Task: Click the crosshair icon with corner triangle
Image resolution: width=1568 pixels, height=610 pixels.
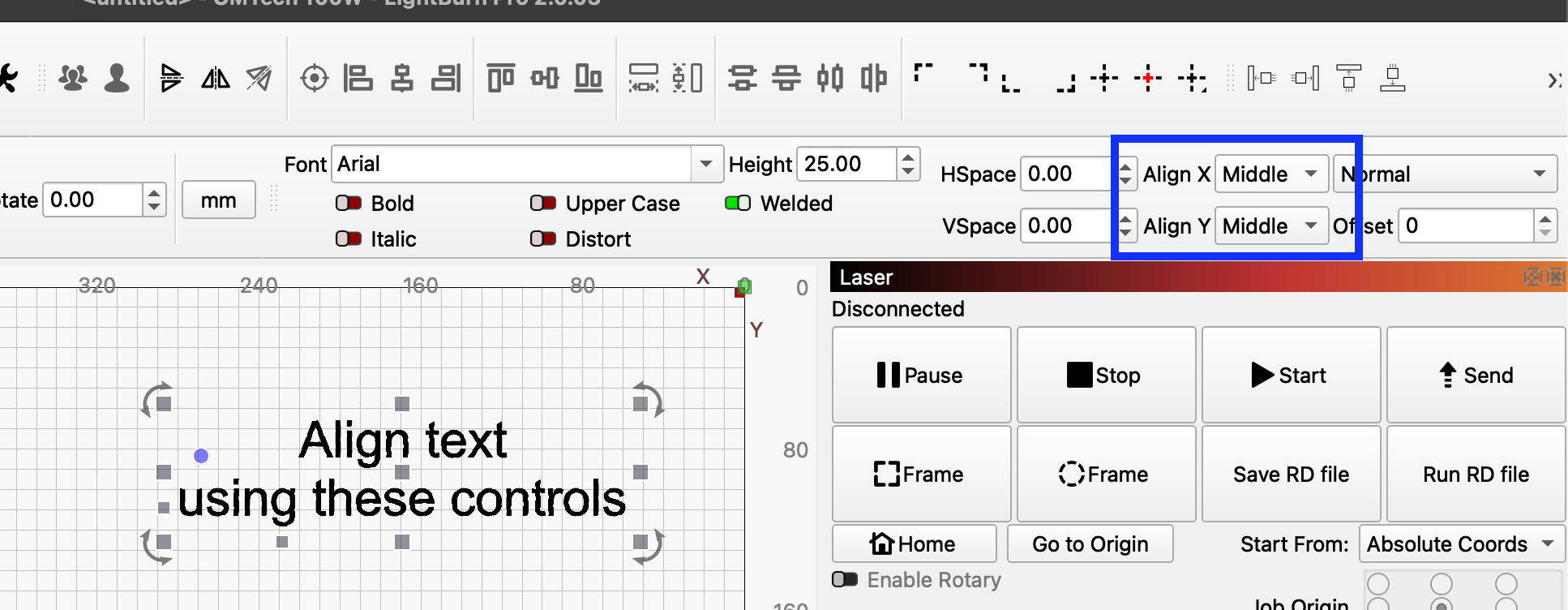Action: [x=1193, y=79]
